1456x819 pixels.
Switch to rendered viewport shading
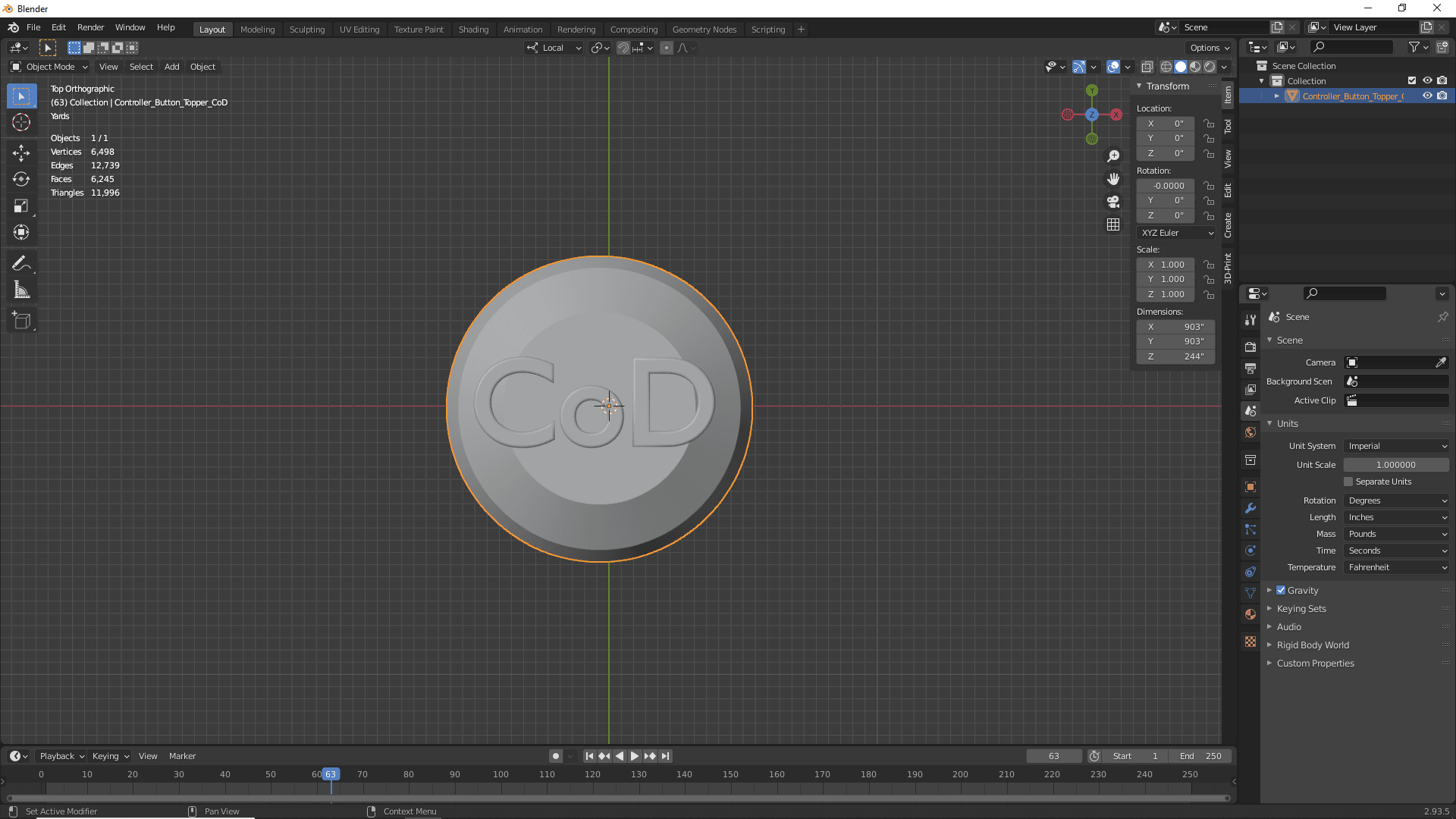1210,67
